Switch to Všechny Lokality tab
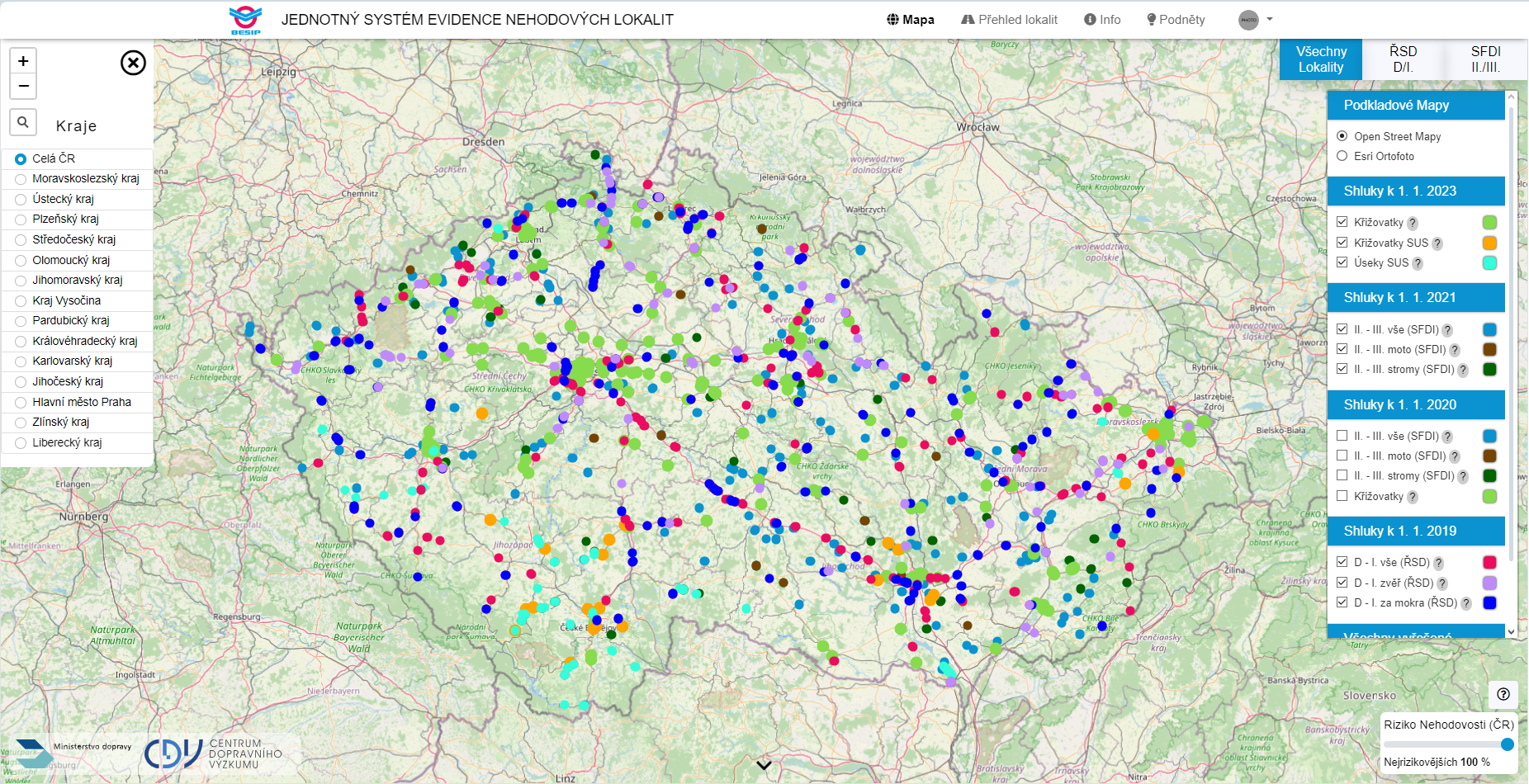Screen dimensions: 1529x784 (1321, 59)
